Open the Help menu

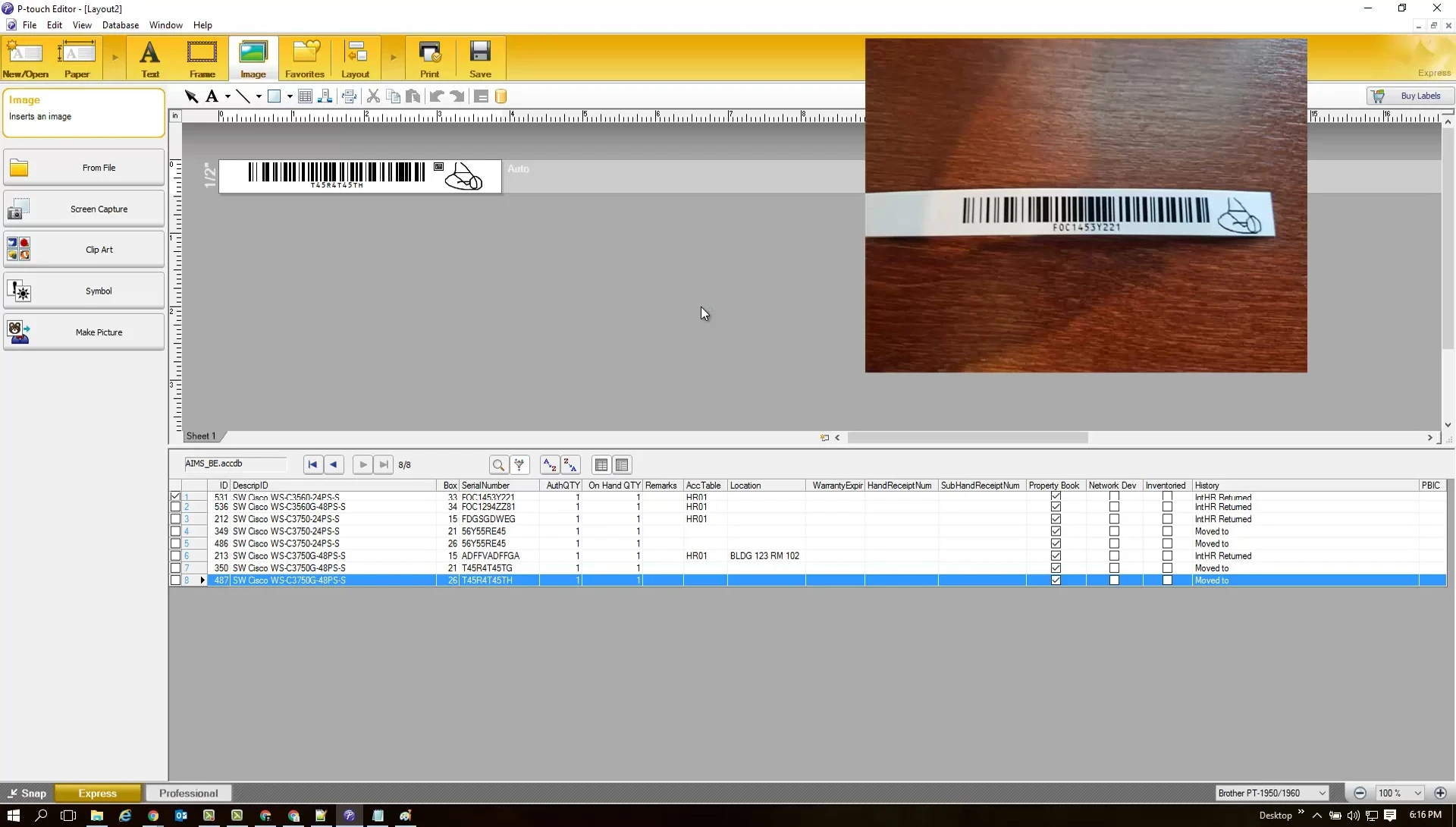pos(202,25)
